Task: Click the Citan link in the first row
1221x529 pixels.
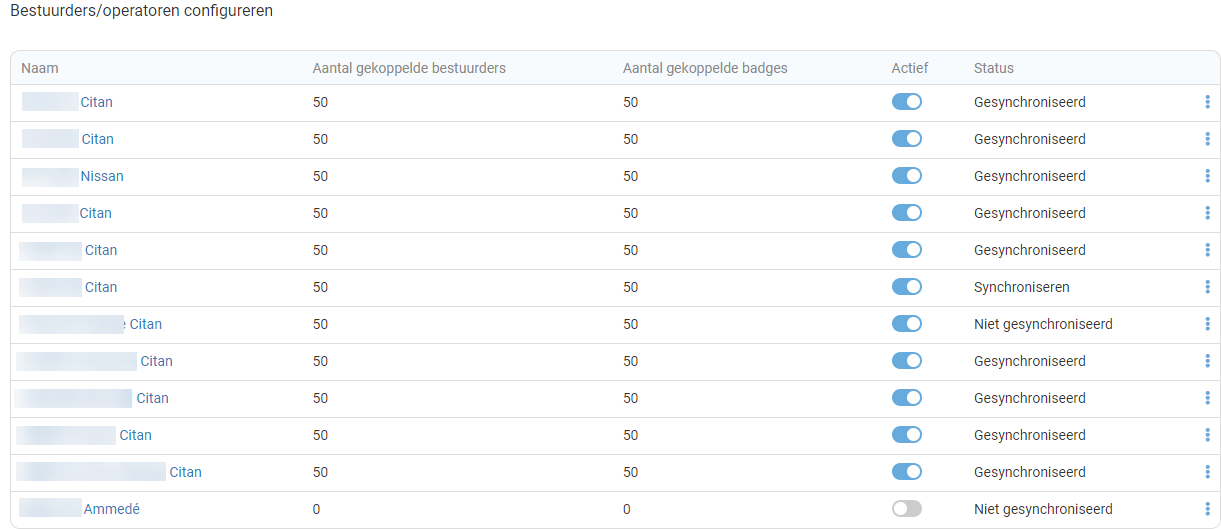Action: click(x=96, y=102)
